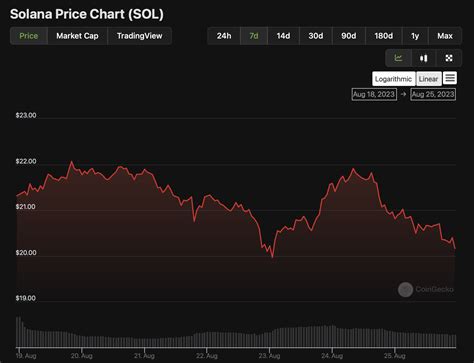Choose the 24h time range

224,36
